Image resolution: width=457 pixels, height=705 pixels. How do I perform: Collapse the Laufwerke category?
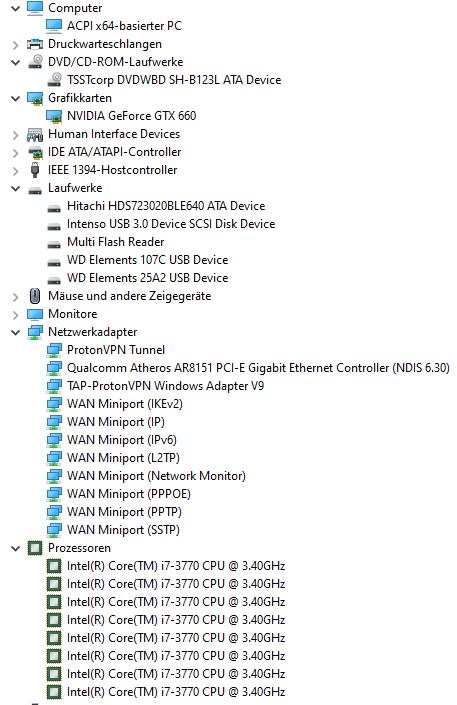pos(16,188)
